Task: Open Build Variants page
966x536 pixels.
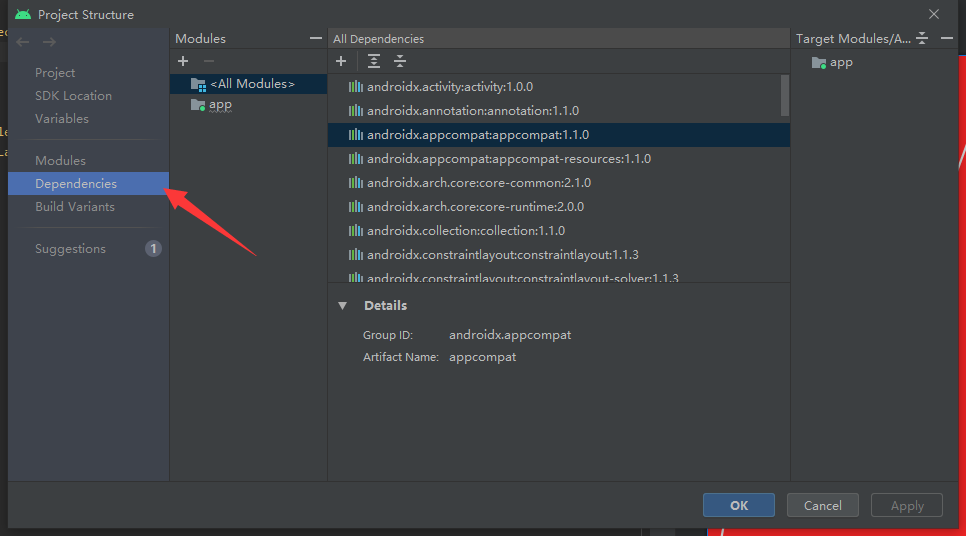Action: (75, 206)
